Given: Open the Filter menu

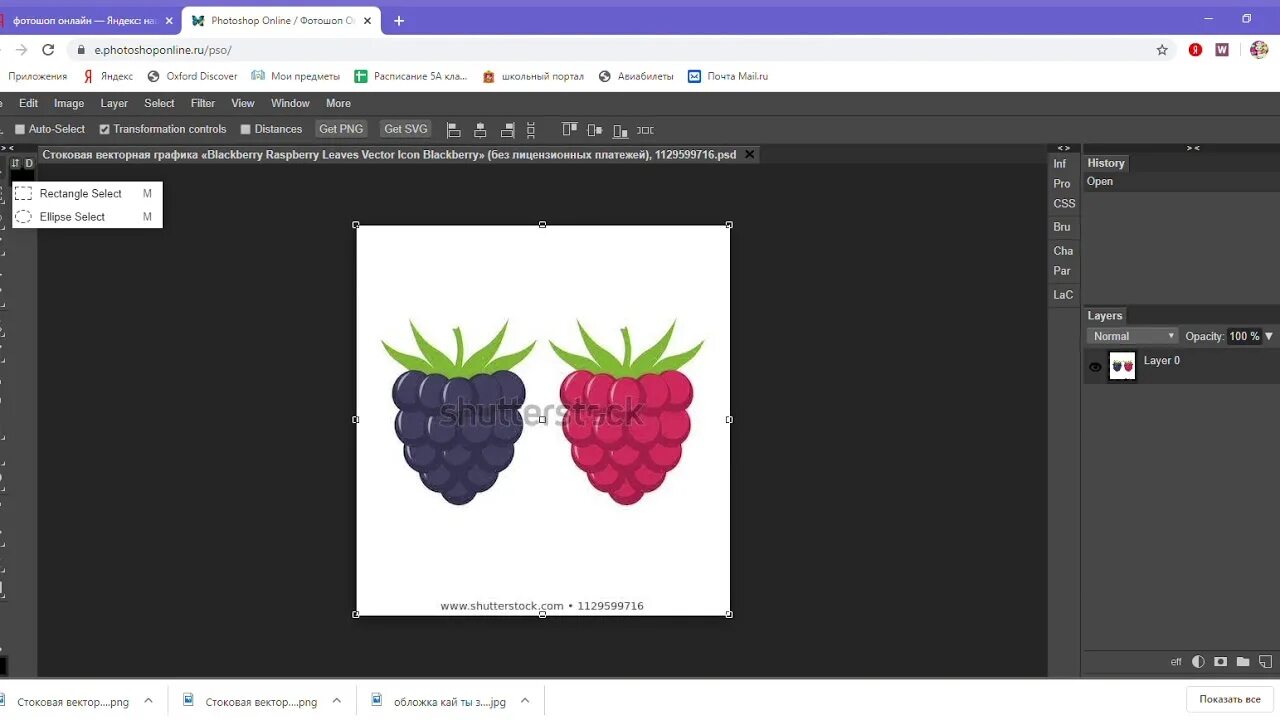Looking at the screenshot, I should tap(203, 103).
